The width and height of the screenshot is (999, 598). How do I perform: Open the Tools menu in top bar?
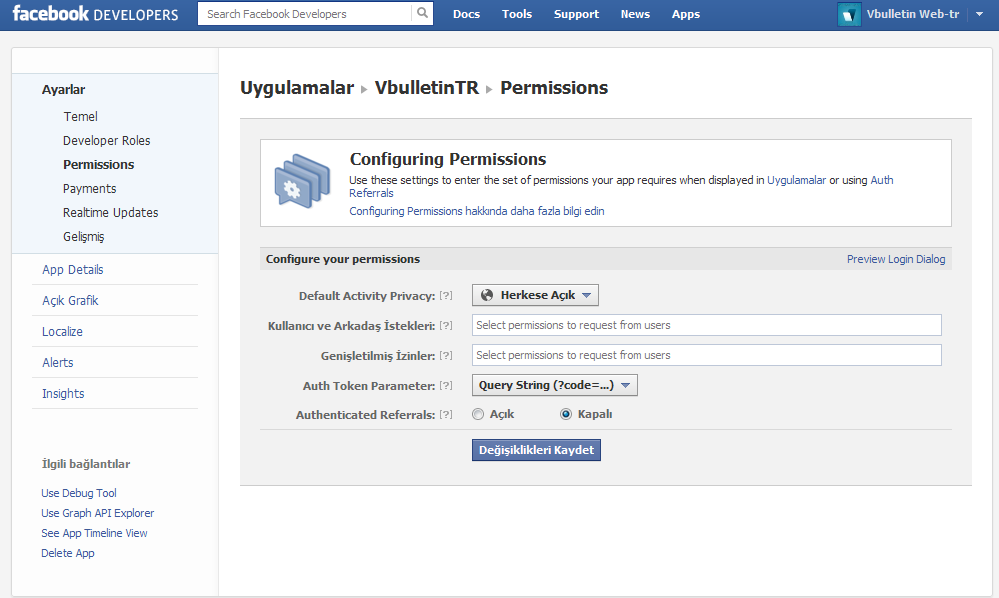click(x=517, y=14)
